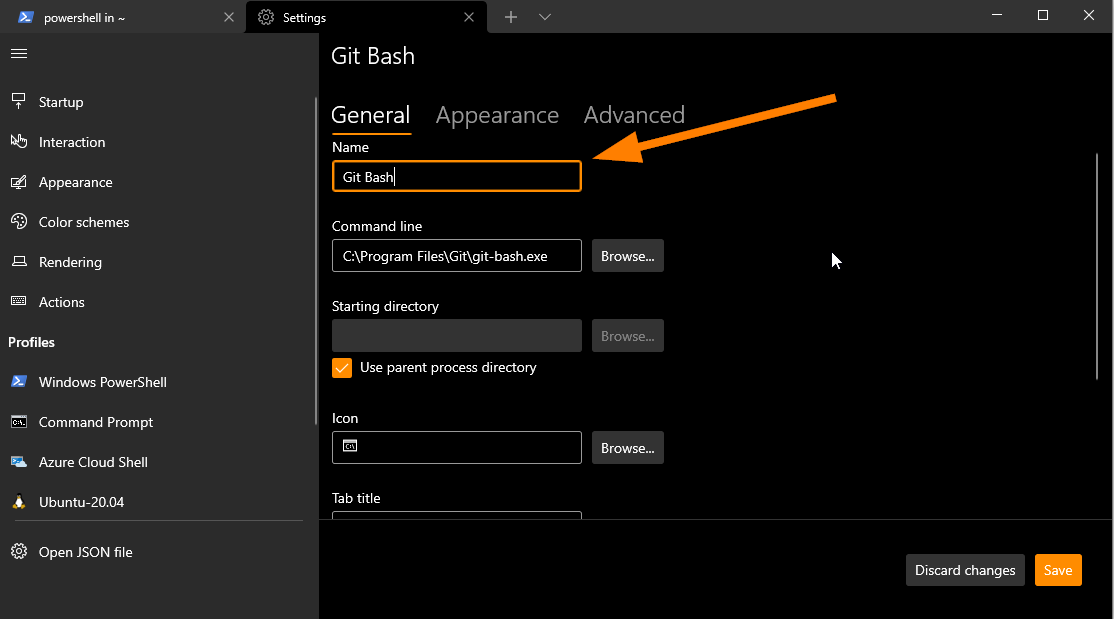
Task: Open Actions keyboard icon
Action: [x=19, y=301]
